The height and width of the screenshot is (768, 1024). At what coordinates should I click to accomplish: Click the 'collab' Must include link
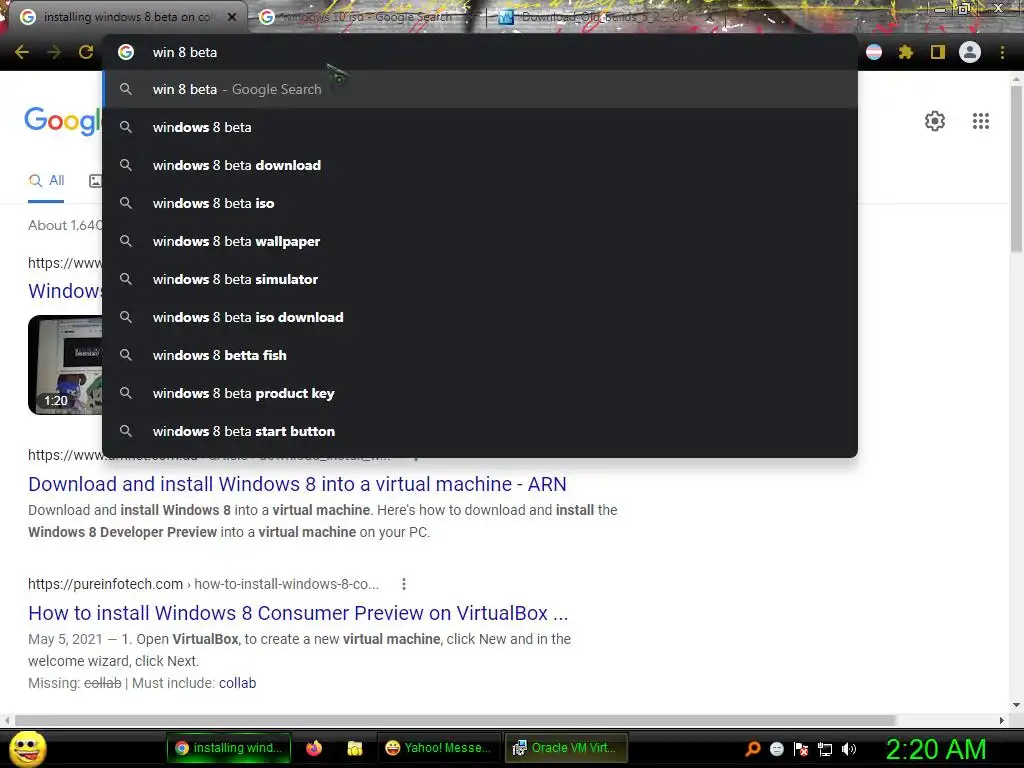(237, 683)
